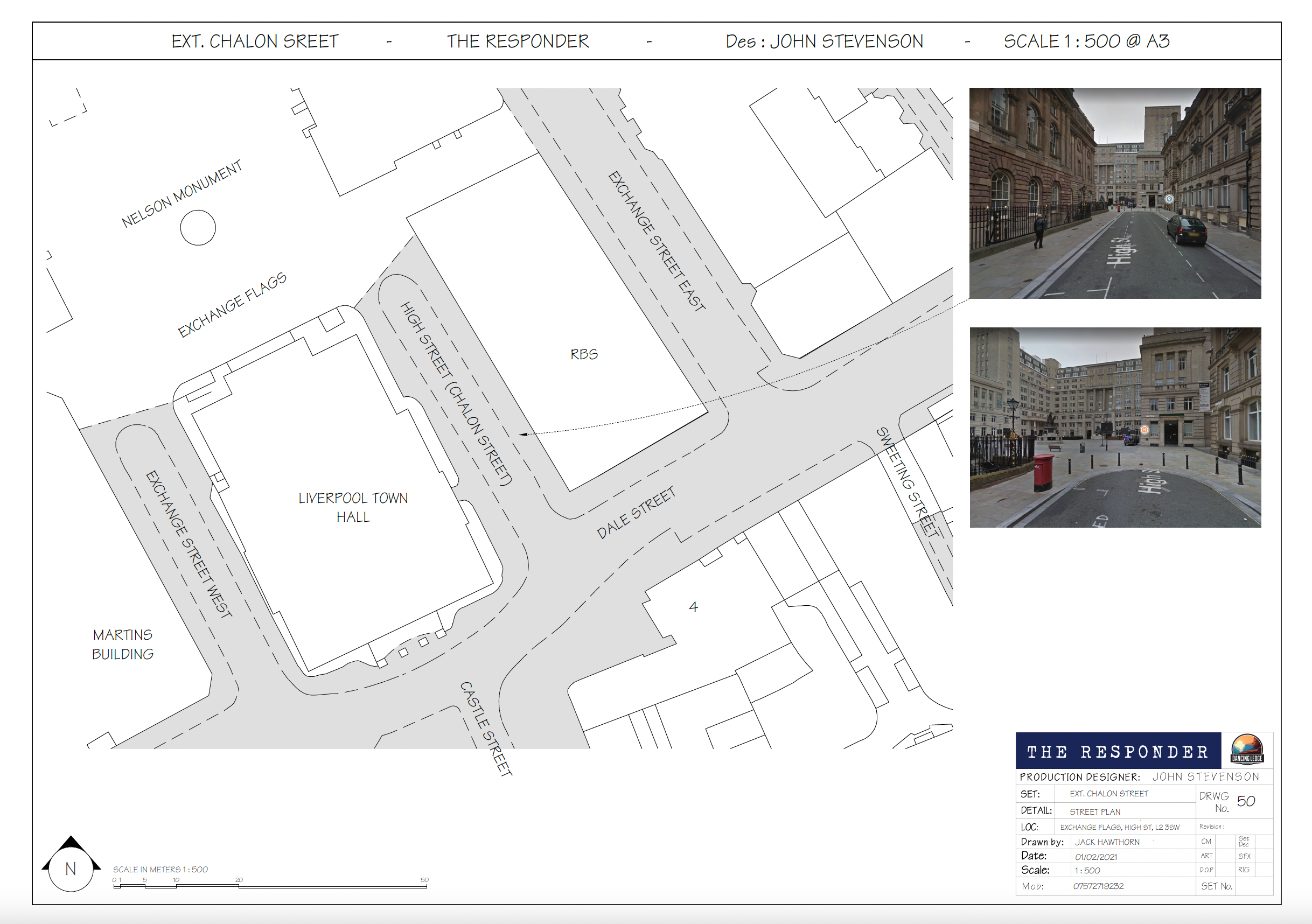Click 'SCALE IN METERS 1 : 500' caption
Screen dimensions: 1312x924
160,869
